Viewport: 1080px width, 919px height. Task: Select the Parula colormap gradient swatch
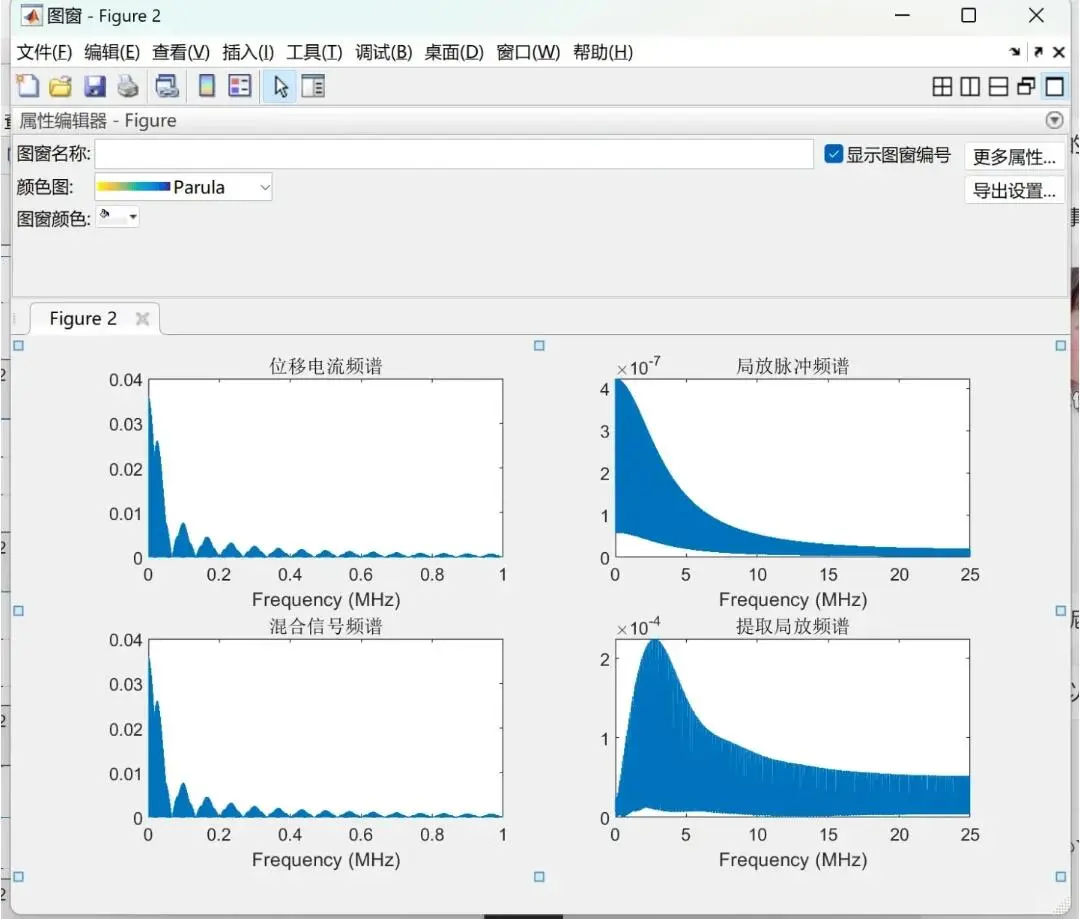pos(135,187)
